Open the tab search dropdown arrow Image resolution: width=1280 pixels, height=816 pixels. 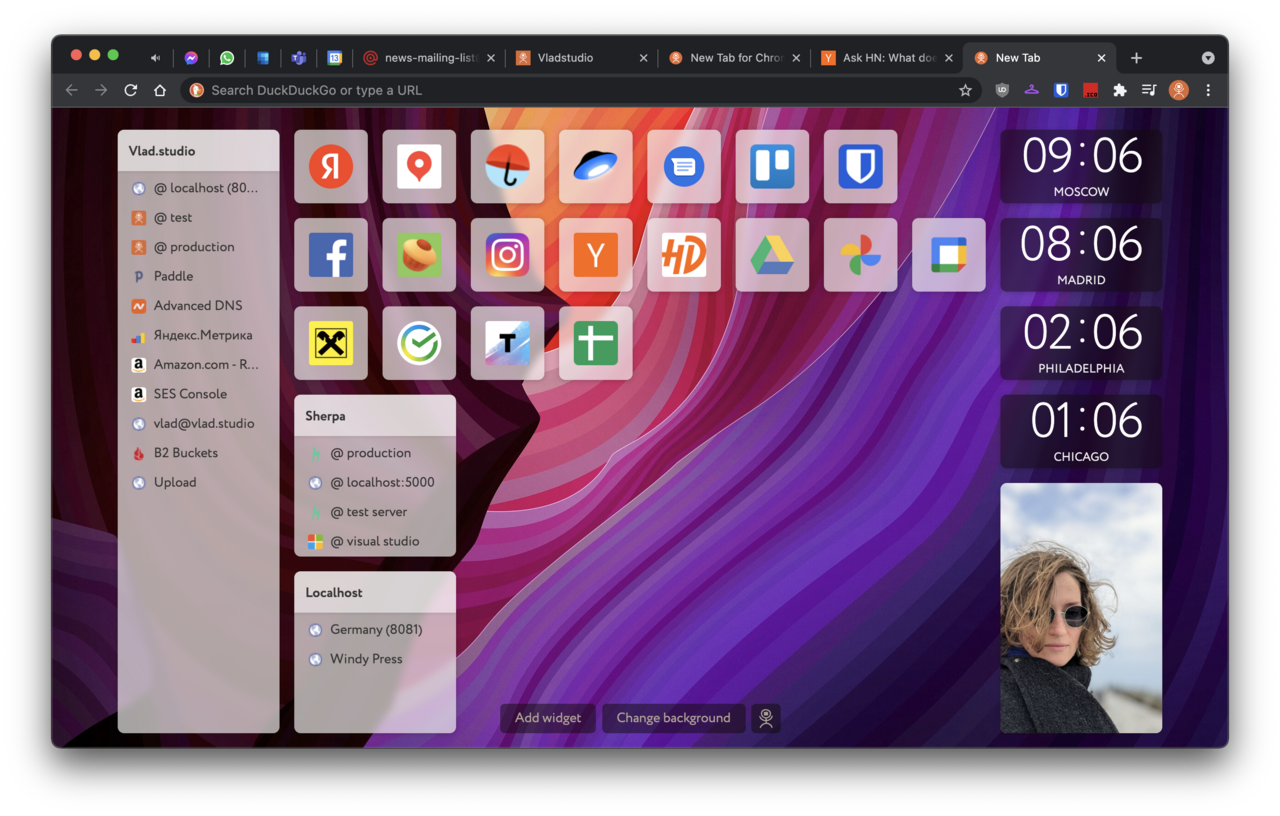[x=1208, y=58]
